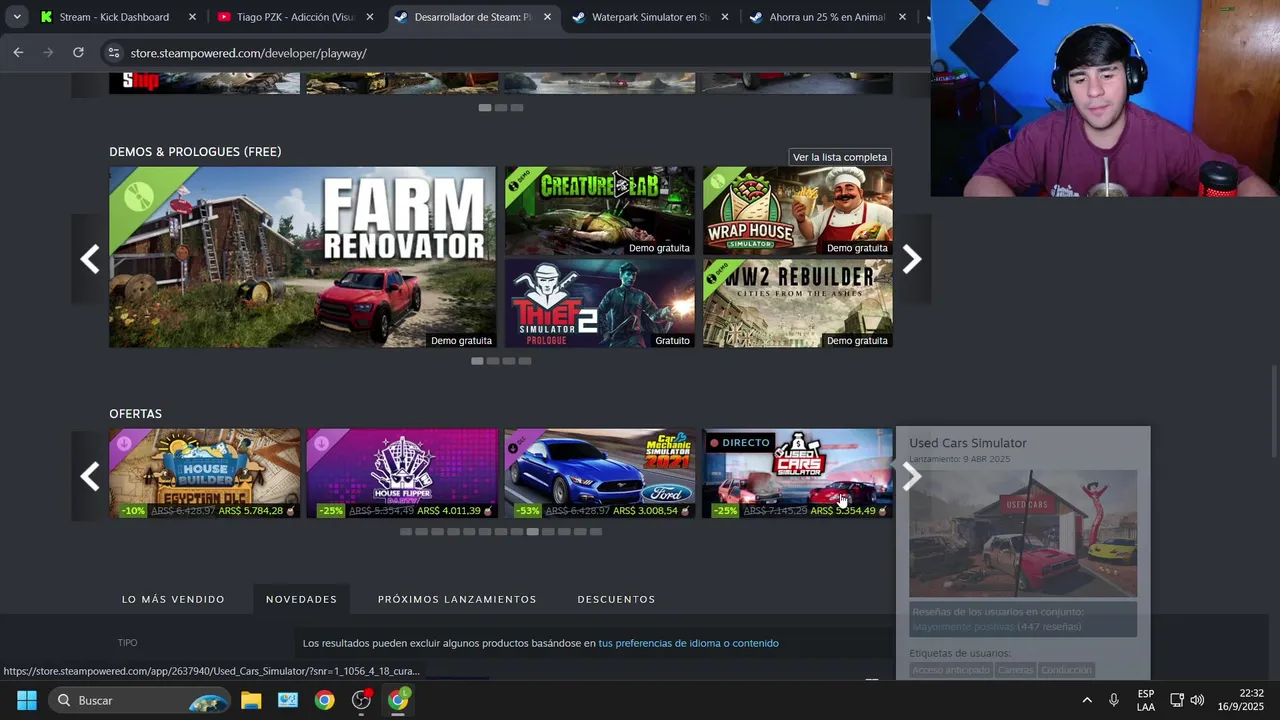Show previous demos with left arrow
The width and height of the screenshot is (1280, 720).
coord(90,259)
